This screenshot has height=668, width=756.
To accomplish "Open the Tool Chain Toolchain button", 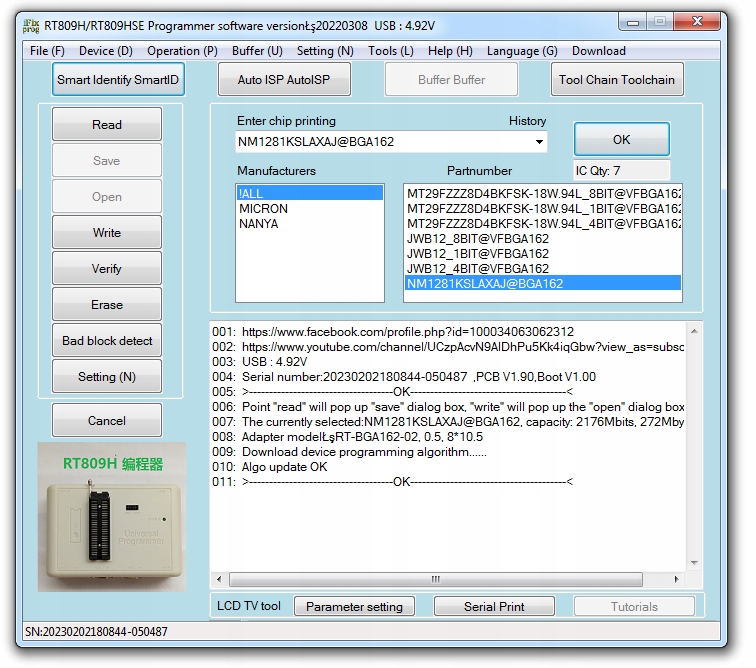I will [x=617, y=80].
